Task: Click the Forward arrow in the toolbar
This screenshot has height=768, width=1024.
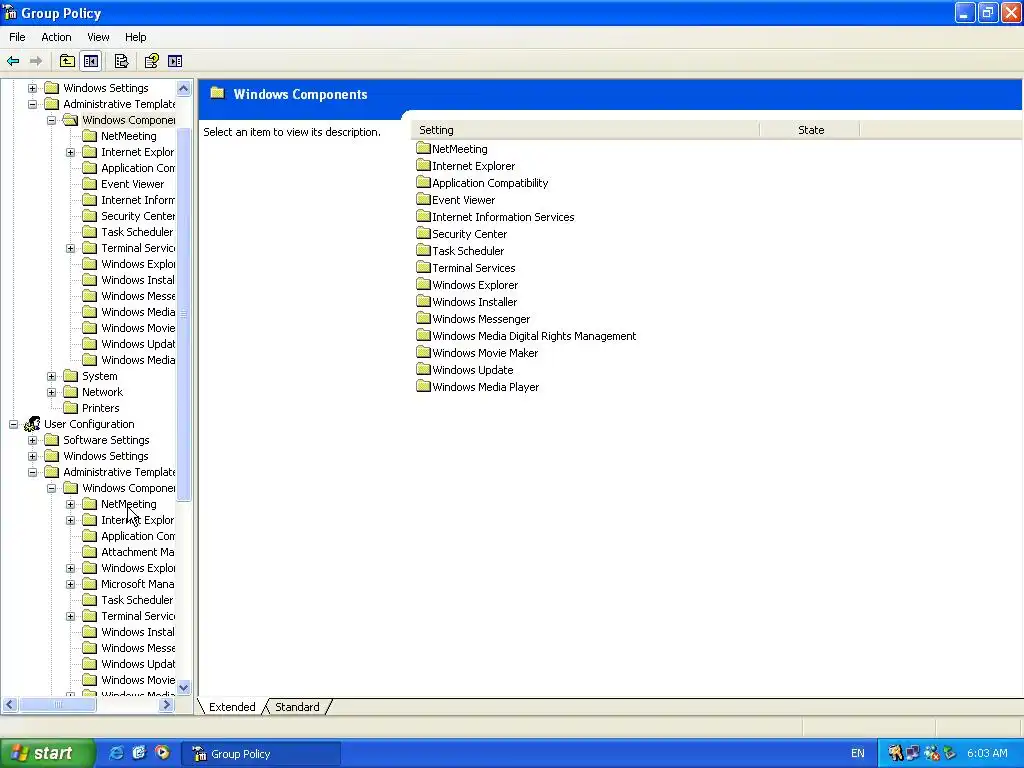Action: (x=36, y=61)
